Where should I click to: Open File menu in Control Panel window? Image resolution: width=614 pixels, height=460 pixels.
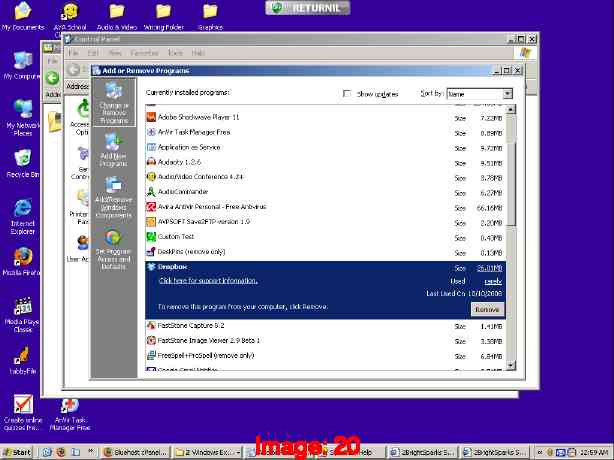(73, 52)
